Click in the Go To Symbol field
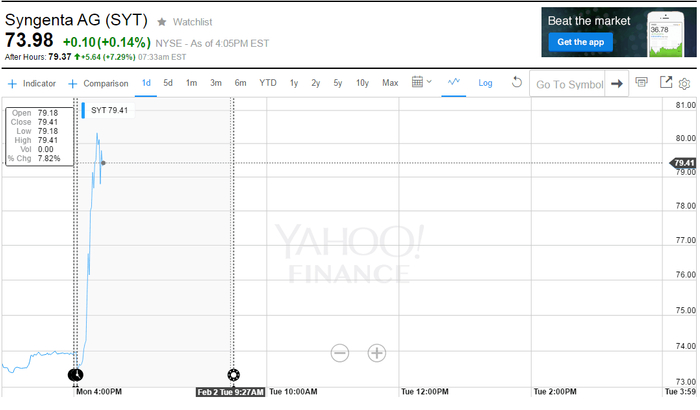This screenshot has width=700, height=410. 567,84
